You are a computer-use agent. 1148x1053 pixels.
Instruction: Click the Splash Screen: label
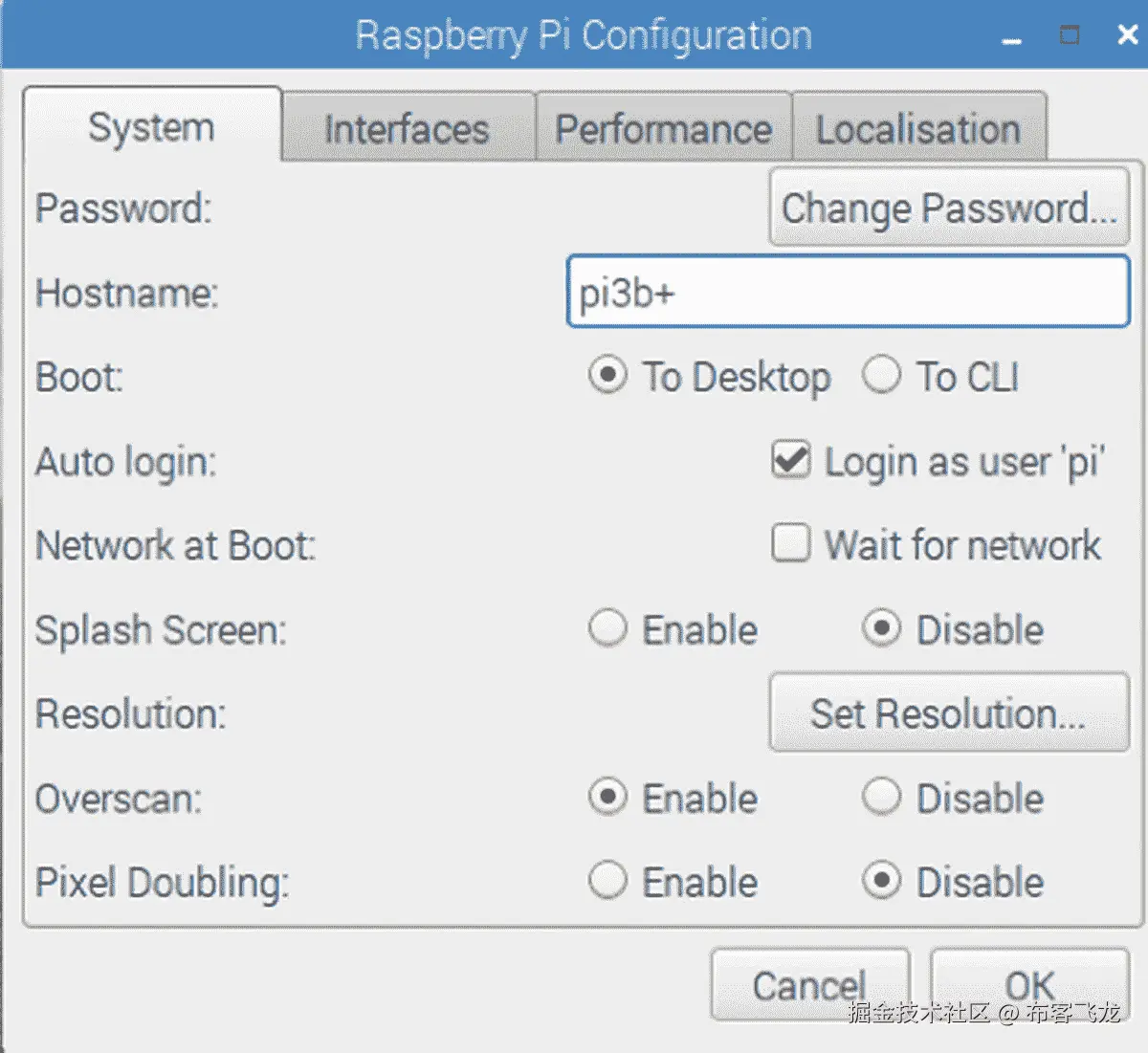pyautogui.click(x=161, y=629)
